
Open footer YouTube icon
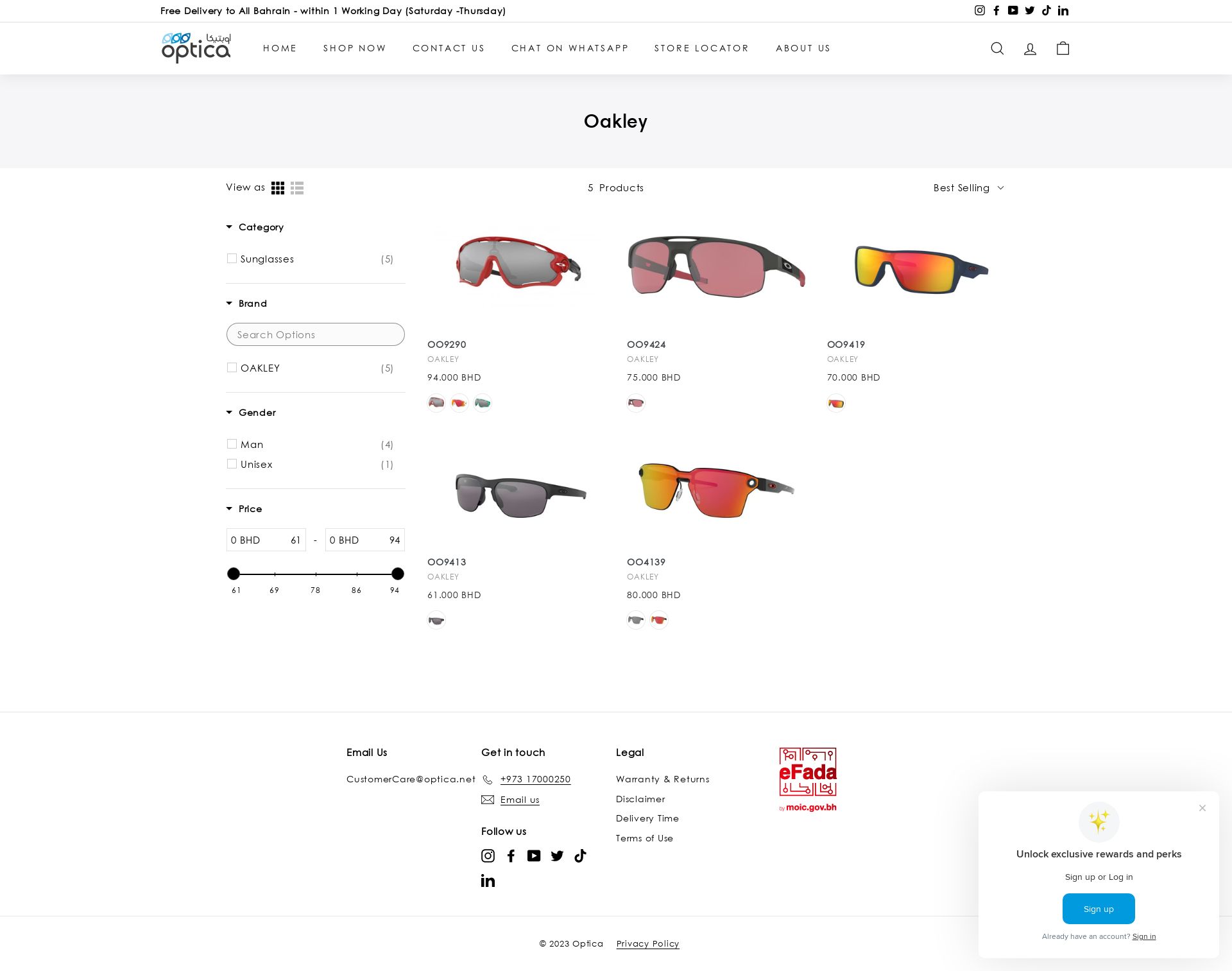tap(534, 855)
